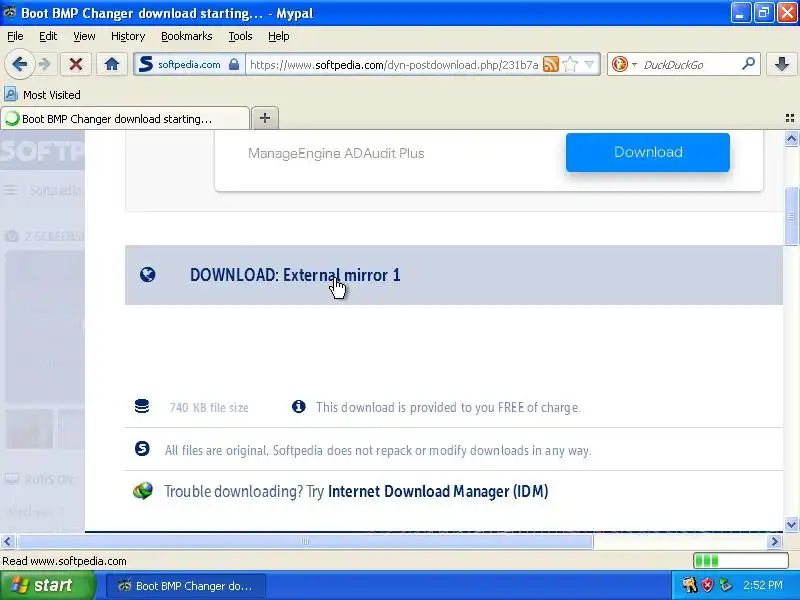This screenshot has width=800, height=600.
Task: Open the Home page button
Action: pyautogui.click(x=112, y=64)
